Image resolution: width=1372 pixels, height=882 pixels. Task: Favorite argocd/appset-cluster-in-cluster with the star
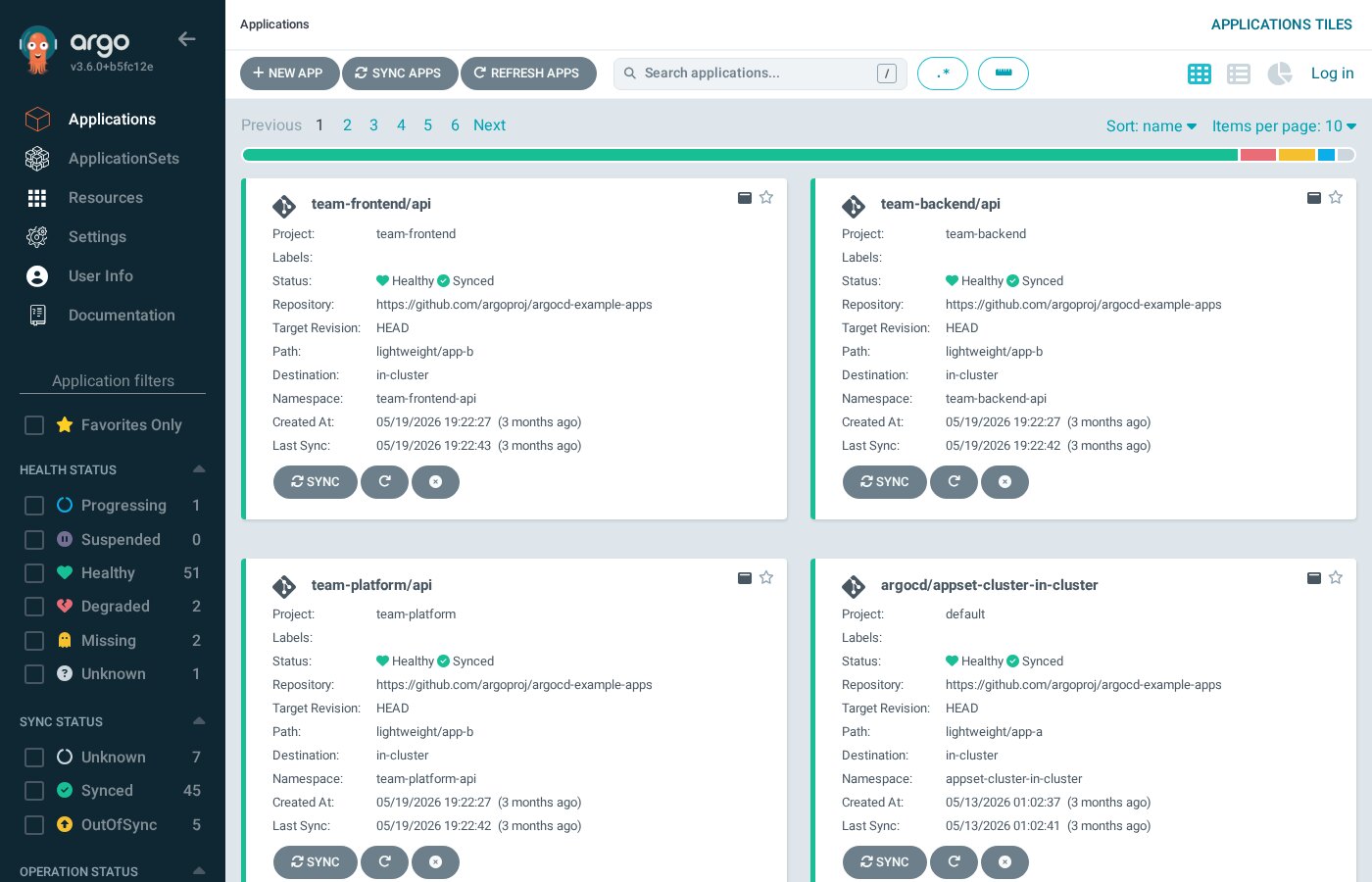coord(1336,577)
